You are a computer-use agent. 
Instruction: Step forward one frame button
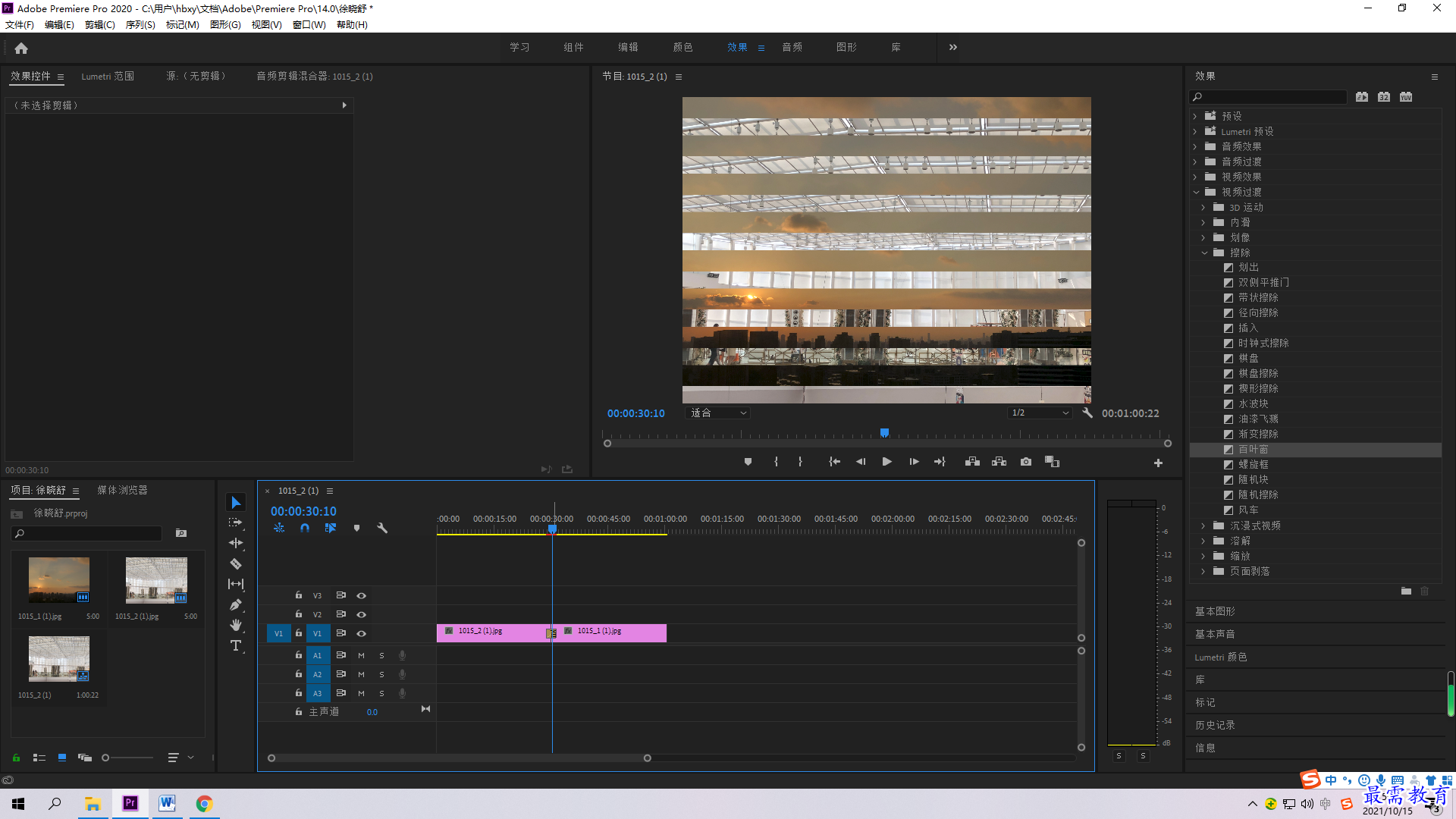click(914, 462)
